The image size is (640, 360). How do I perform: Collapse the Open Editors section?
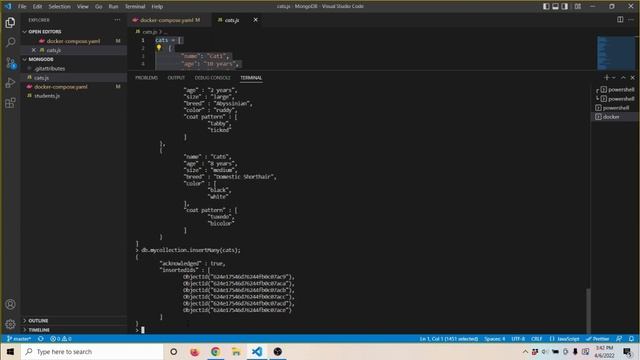[x=73, y=32]
